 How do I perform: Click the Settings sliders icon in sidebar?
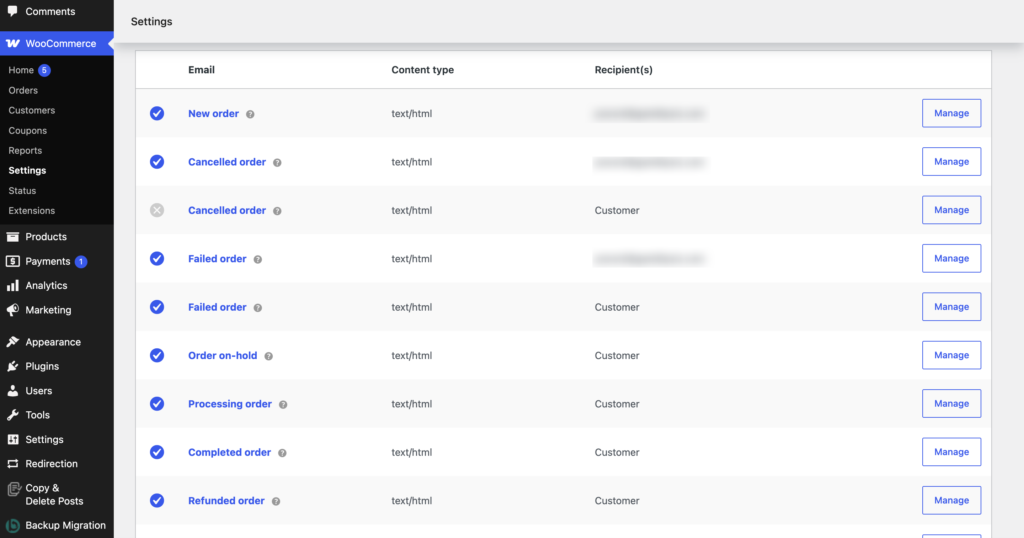pos(12,439)
